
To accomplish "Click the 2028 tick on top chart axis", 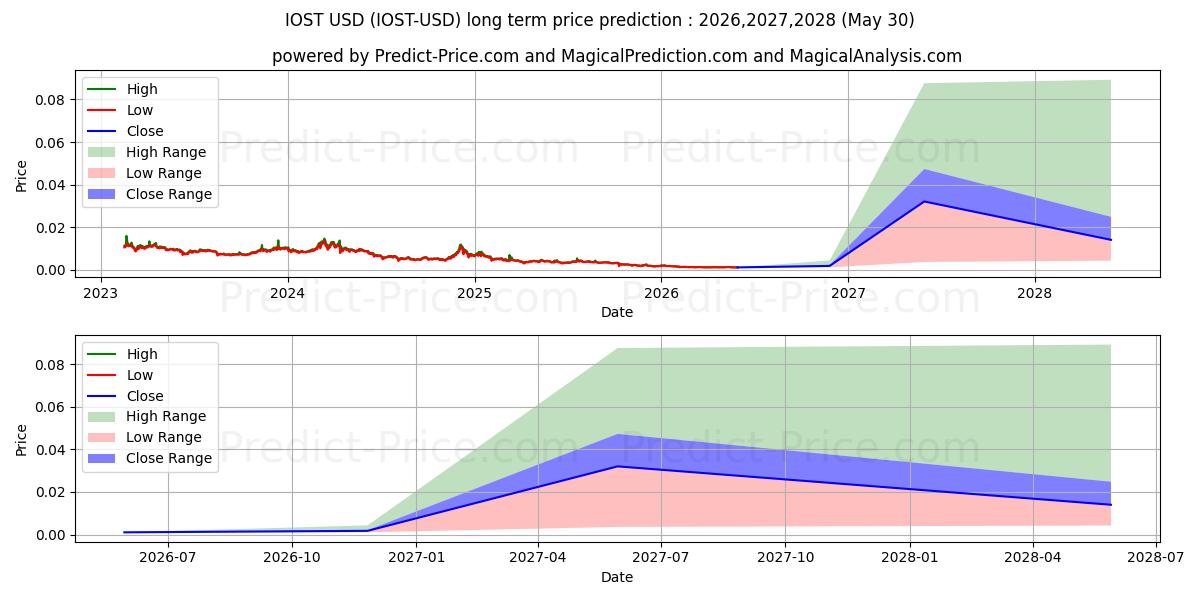I will tap(1034, 294).
